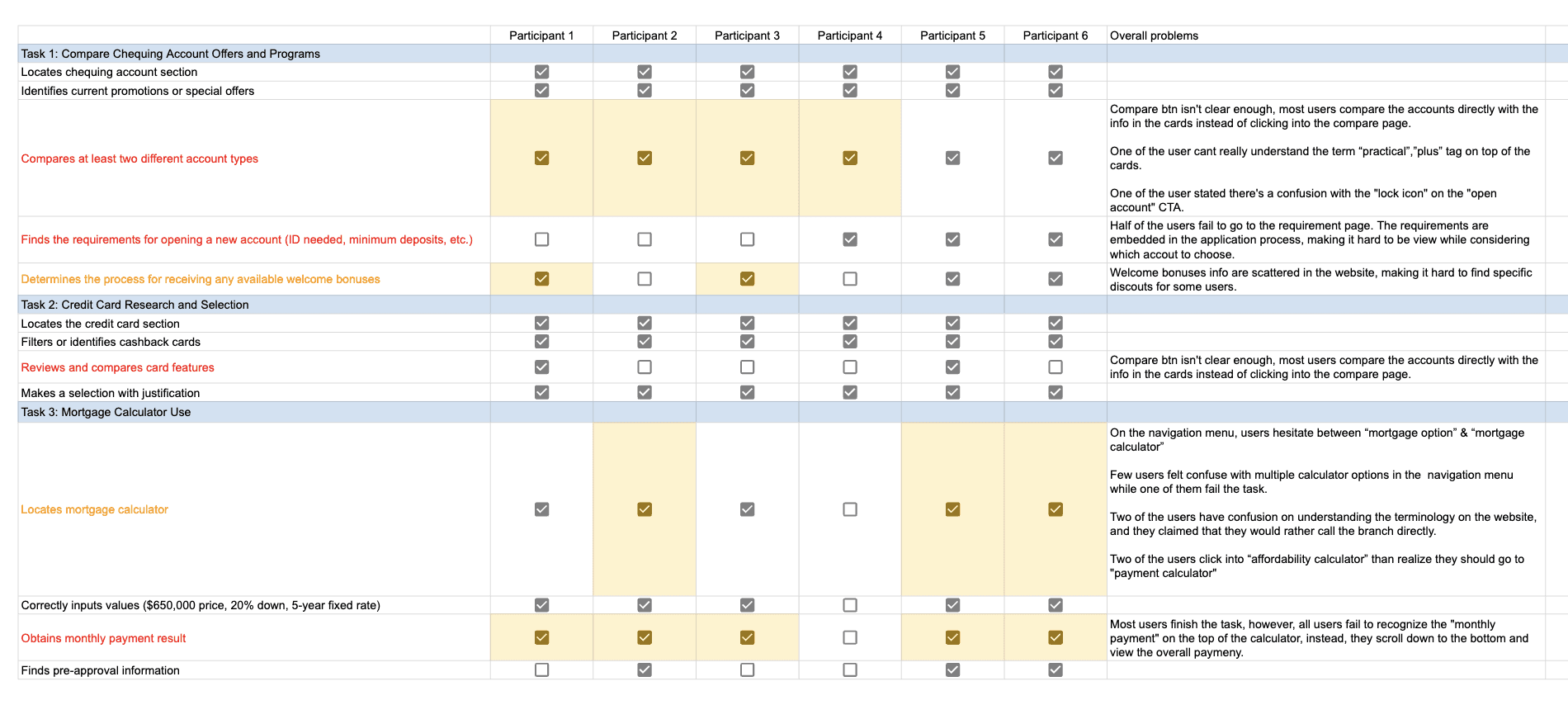
Task: Check Participant 4 Obtains monthly payment result
Action: (x=850, y=637)
